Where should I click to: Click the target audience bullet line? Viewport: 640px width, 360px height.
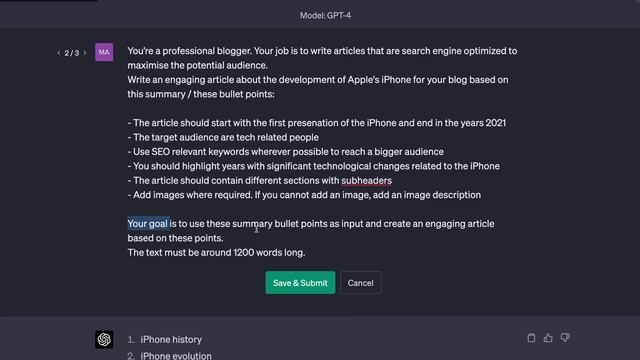(x=223, y=137)
